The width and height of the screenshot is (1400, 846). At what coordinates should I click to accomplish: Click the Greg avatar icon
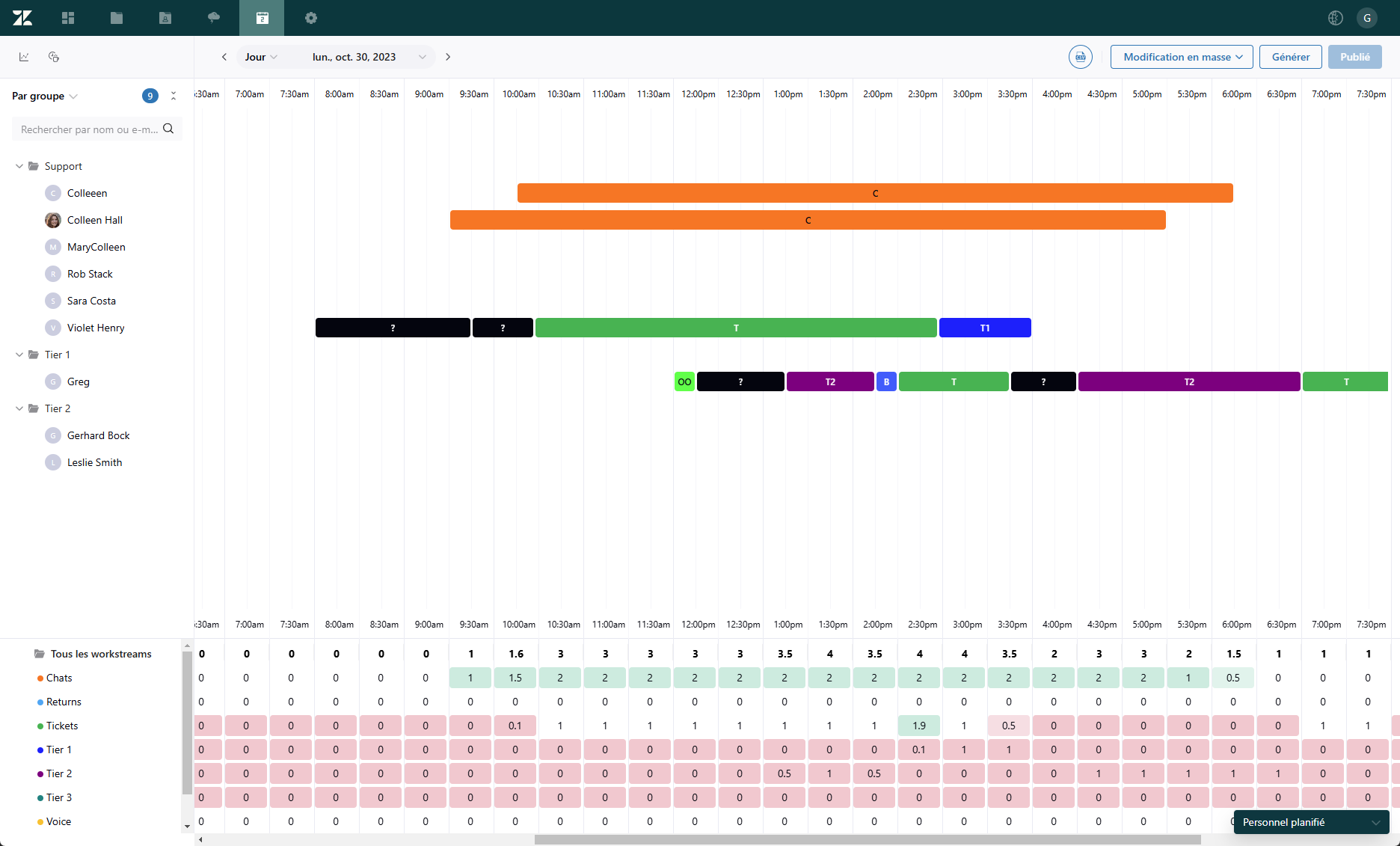pyautogui.click(x=53, y=381)
